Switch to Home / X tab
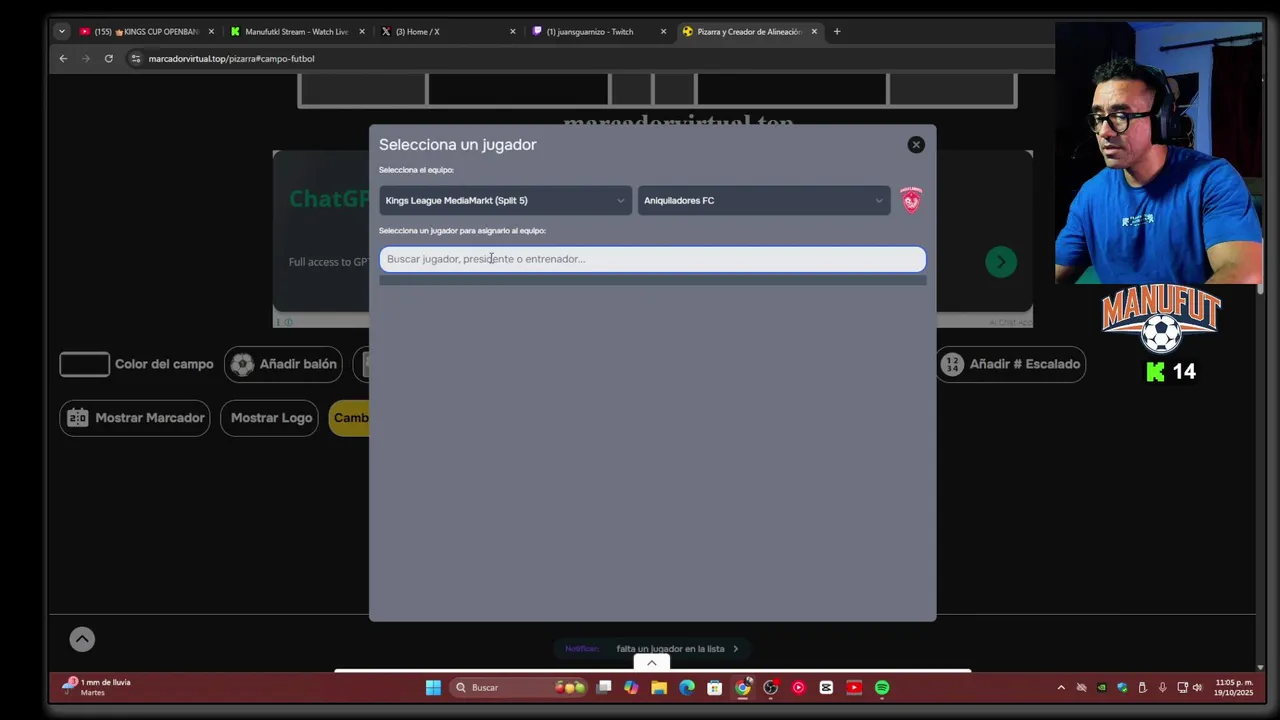The height and width of the screenshot is (720, 1280). point(447,31)
